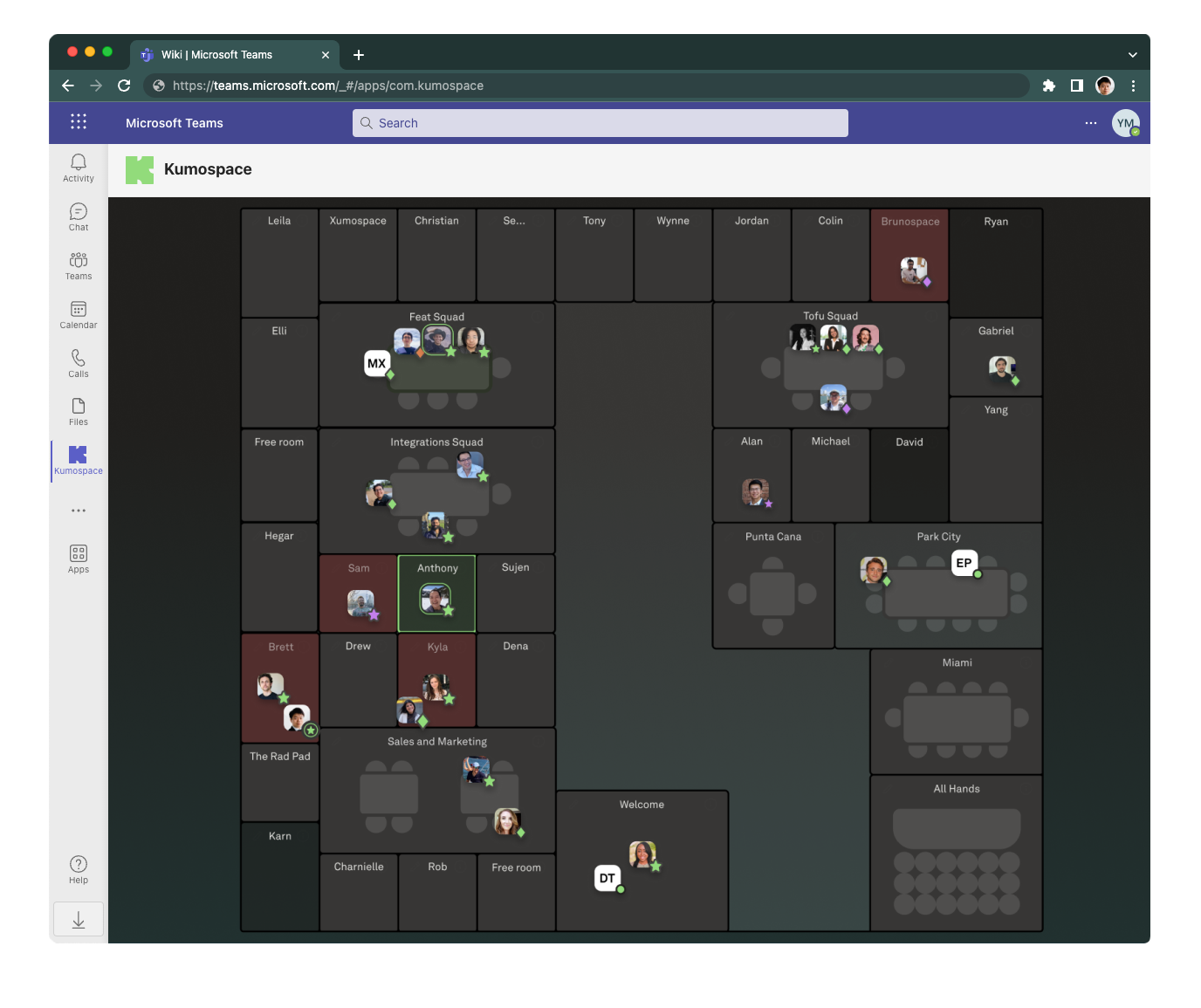Screen dimensions: 1201x1008
Task: Click the download desktop app arrow
Action: 78,919
